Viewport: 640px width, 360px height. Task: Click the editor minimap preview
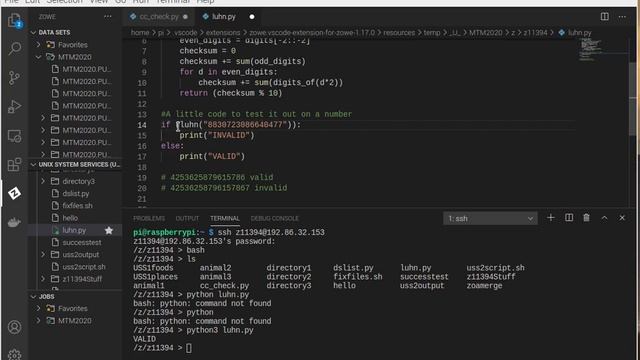pyautogui.click(x=591, y=50)
